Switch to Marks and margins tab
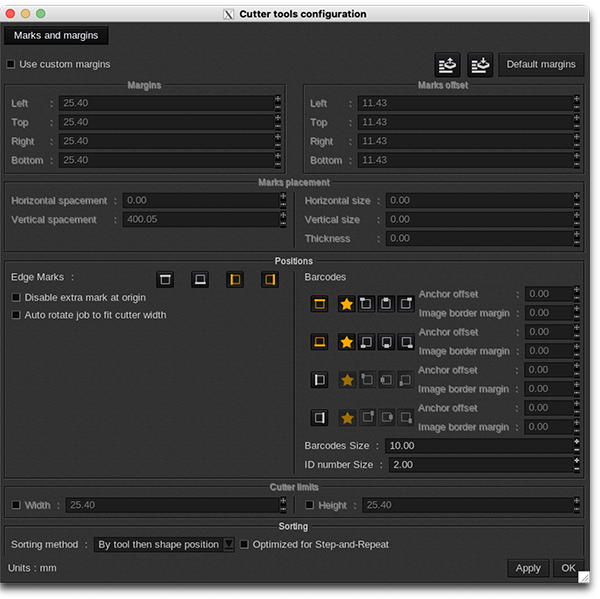This screenshot has height=599, width=600. click(56, 36)
